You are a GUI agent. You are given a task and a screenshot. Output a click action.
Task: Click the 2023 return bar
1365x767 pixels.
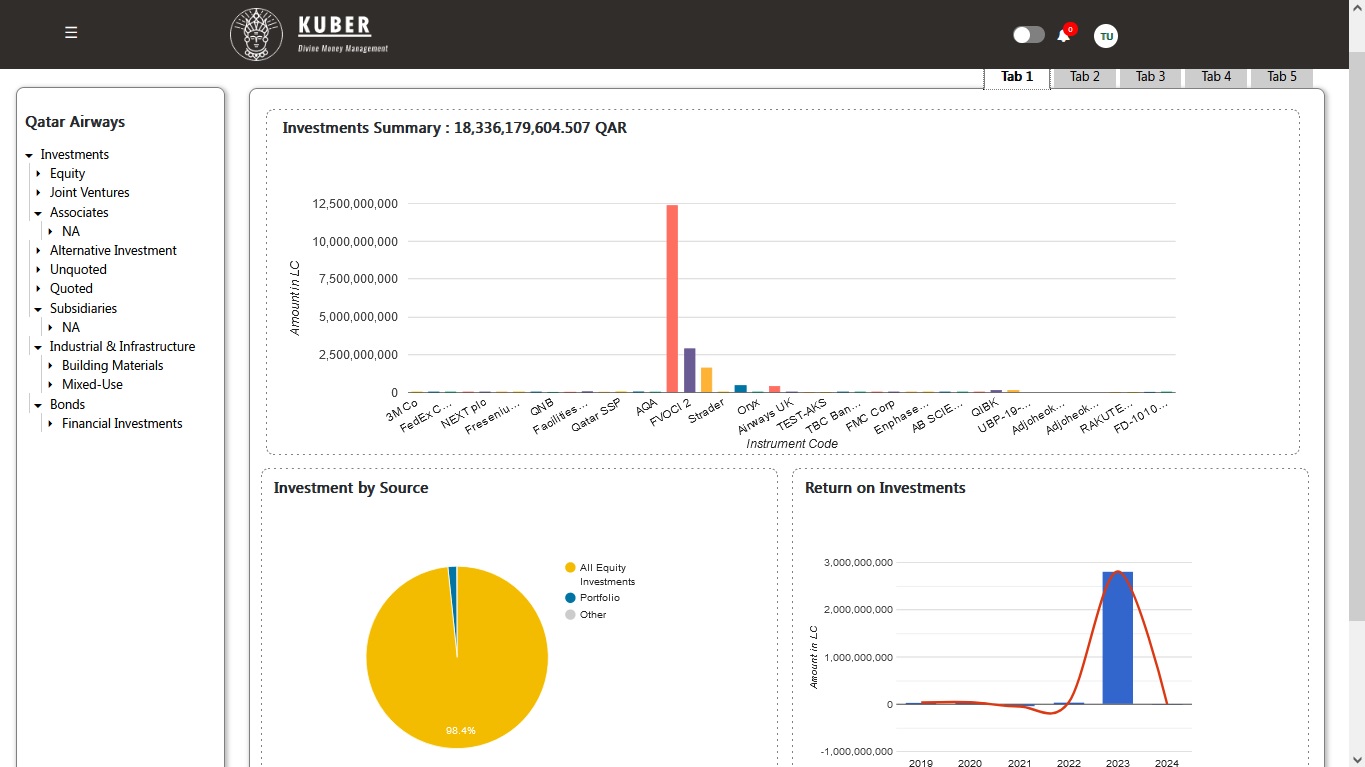pyautogui.click(x=1117, y=638)
